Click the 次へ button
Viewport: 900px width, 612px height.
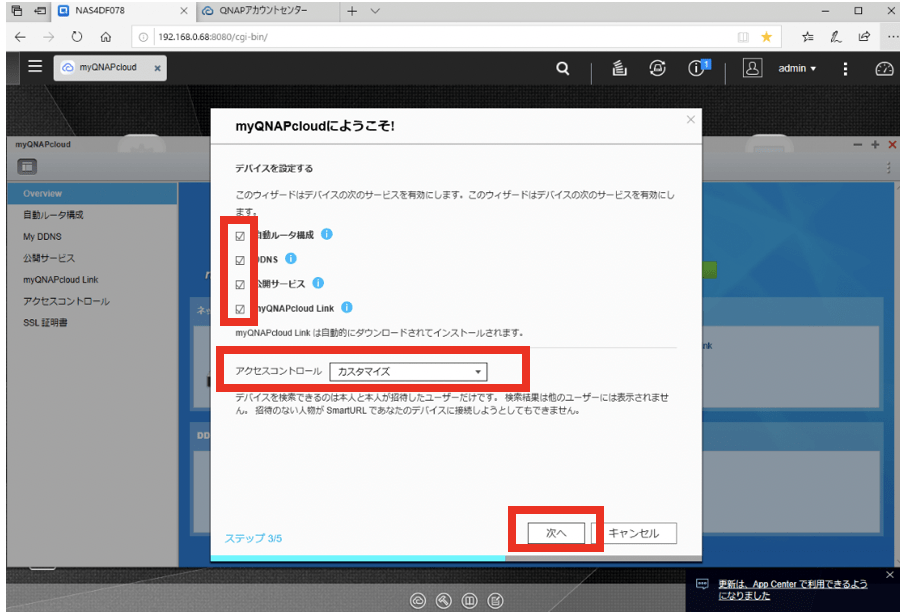(x=556, y=533)
